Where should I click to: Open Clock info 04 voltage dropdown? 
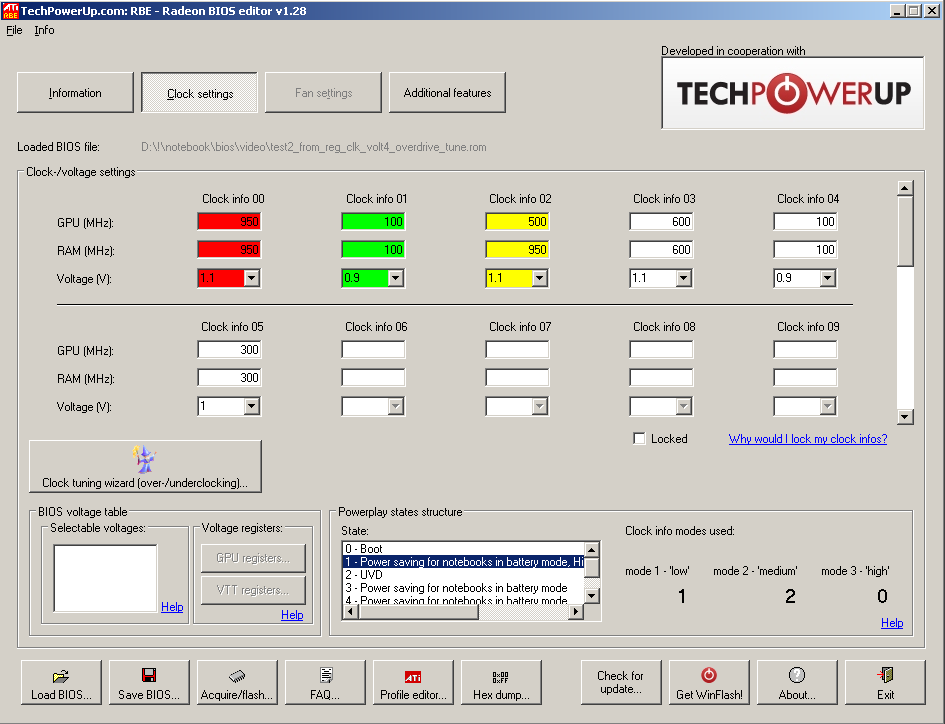coord(827,278)
